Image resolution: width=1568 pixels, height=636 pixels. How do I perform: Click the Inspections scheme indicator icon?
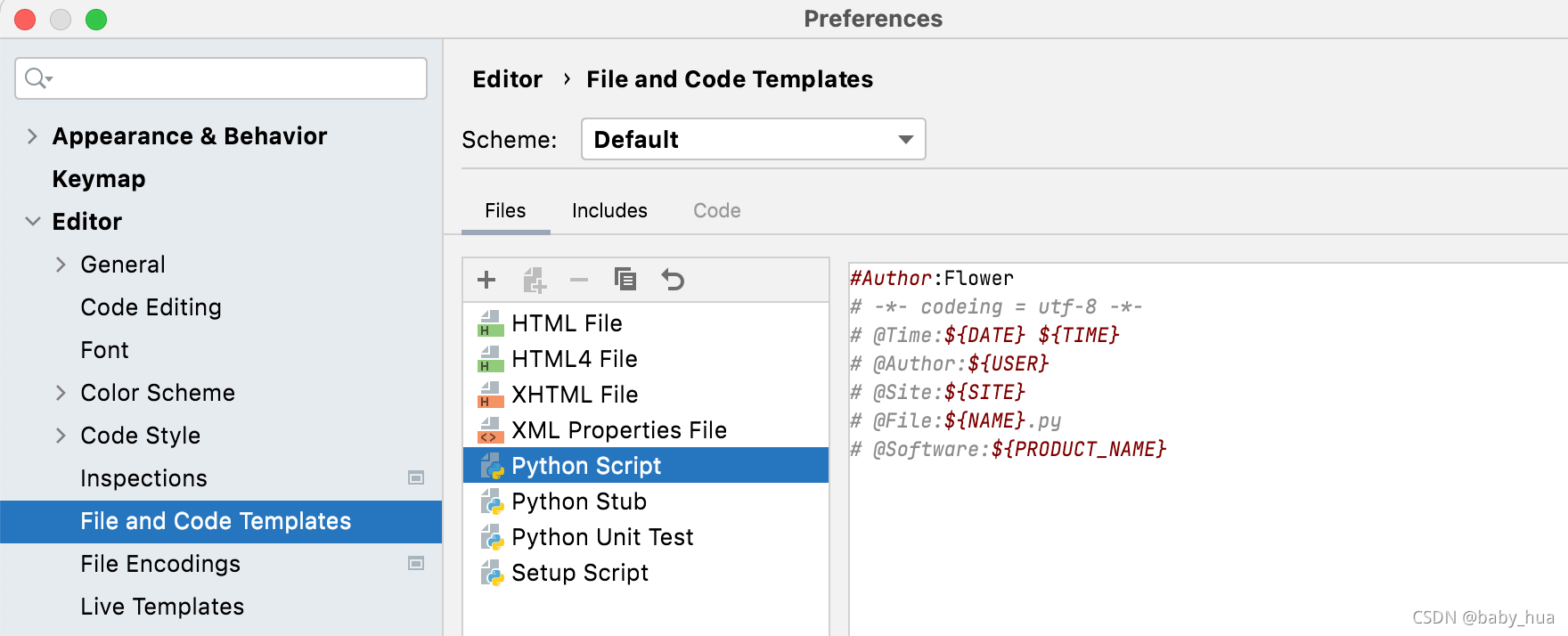(x=416, y=478)
